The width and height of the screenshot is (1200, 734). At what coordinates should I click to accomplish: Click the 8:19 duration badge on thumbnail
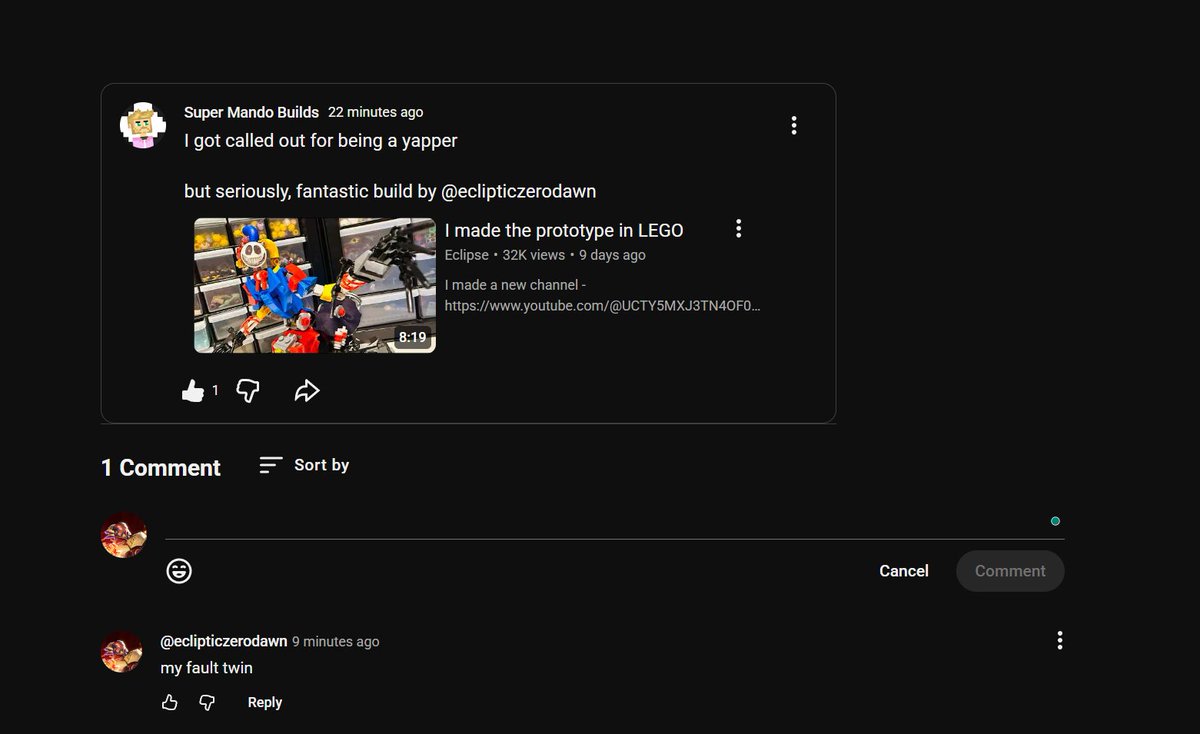(413, 337)
